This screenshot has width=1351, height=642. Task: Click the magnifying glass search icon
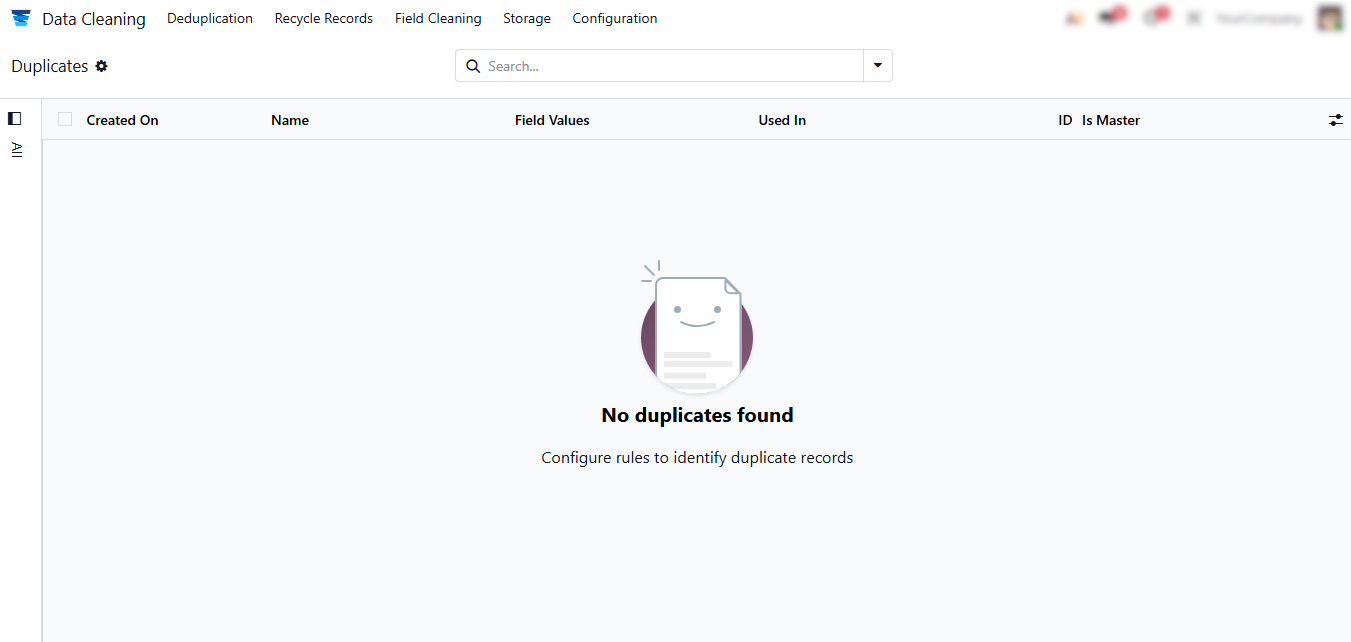click(x=473, y=66)
